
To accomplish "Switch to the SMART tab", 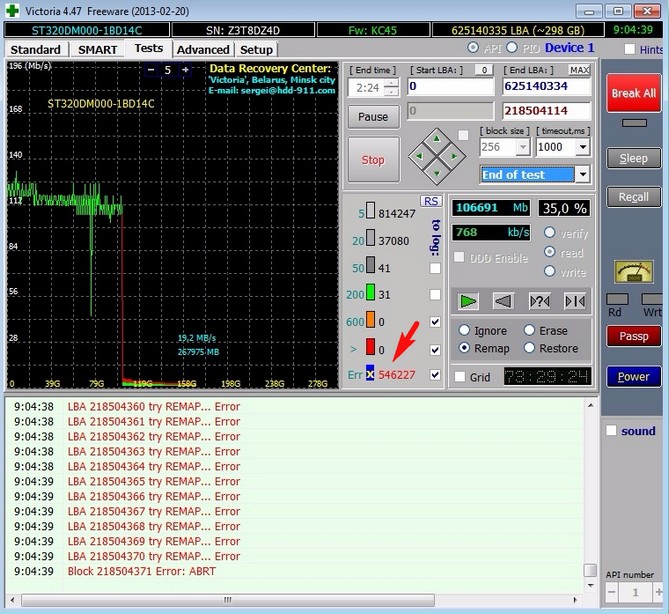I will [x=98, y=49].
